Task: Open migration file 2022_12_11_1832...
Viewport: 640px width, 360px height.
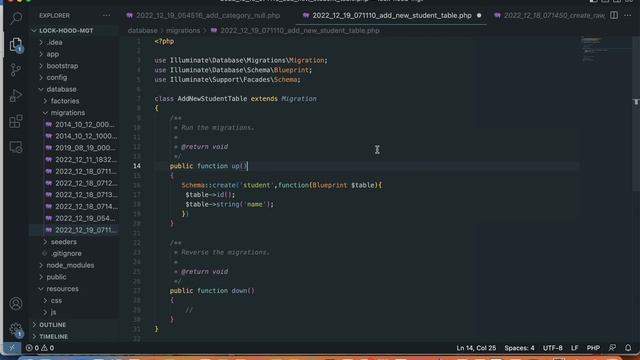Action: [86, 160]
